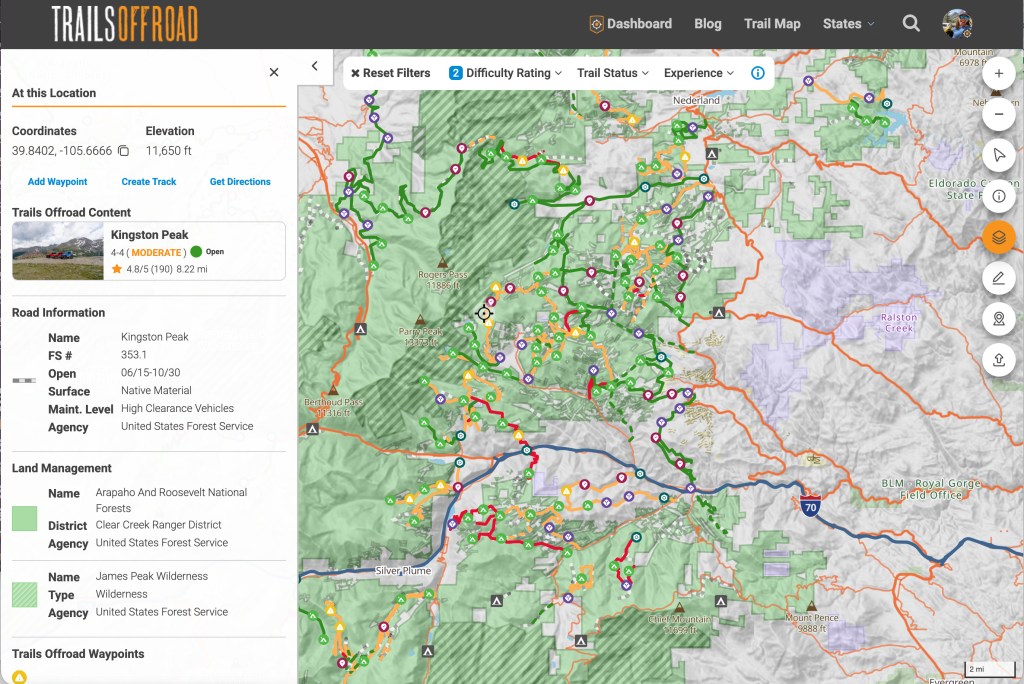Screen dimensions: 1024x684
Task: Click the Silver Plume town label on map
Action: pyautogui.click(x=403, y=571)
